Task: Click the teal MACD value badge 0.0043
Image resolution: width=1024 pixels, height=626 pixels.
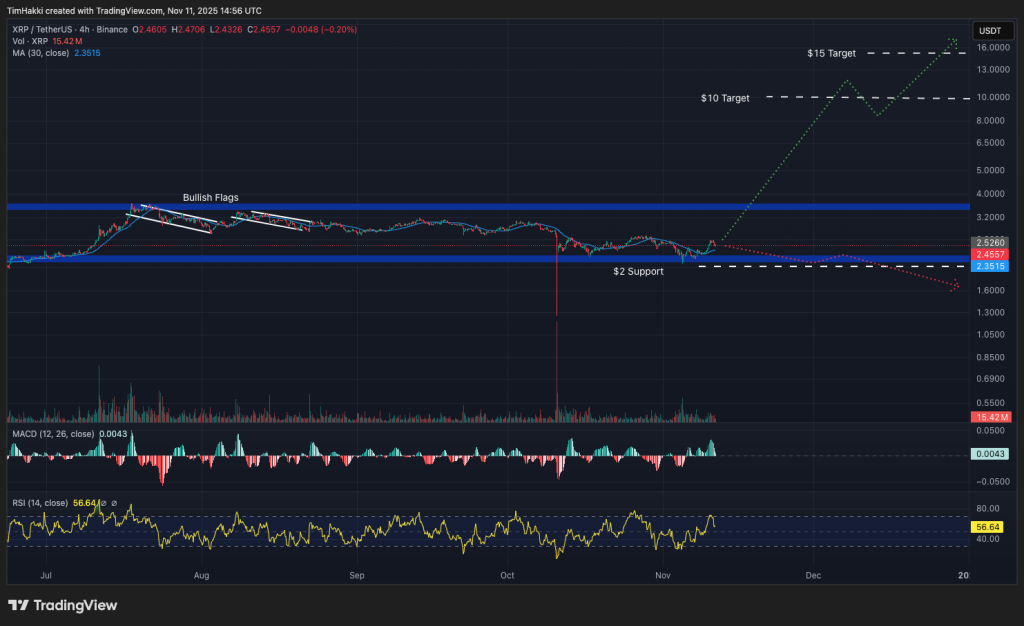Action: coord(990,452)
